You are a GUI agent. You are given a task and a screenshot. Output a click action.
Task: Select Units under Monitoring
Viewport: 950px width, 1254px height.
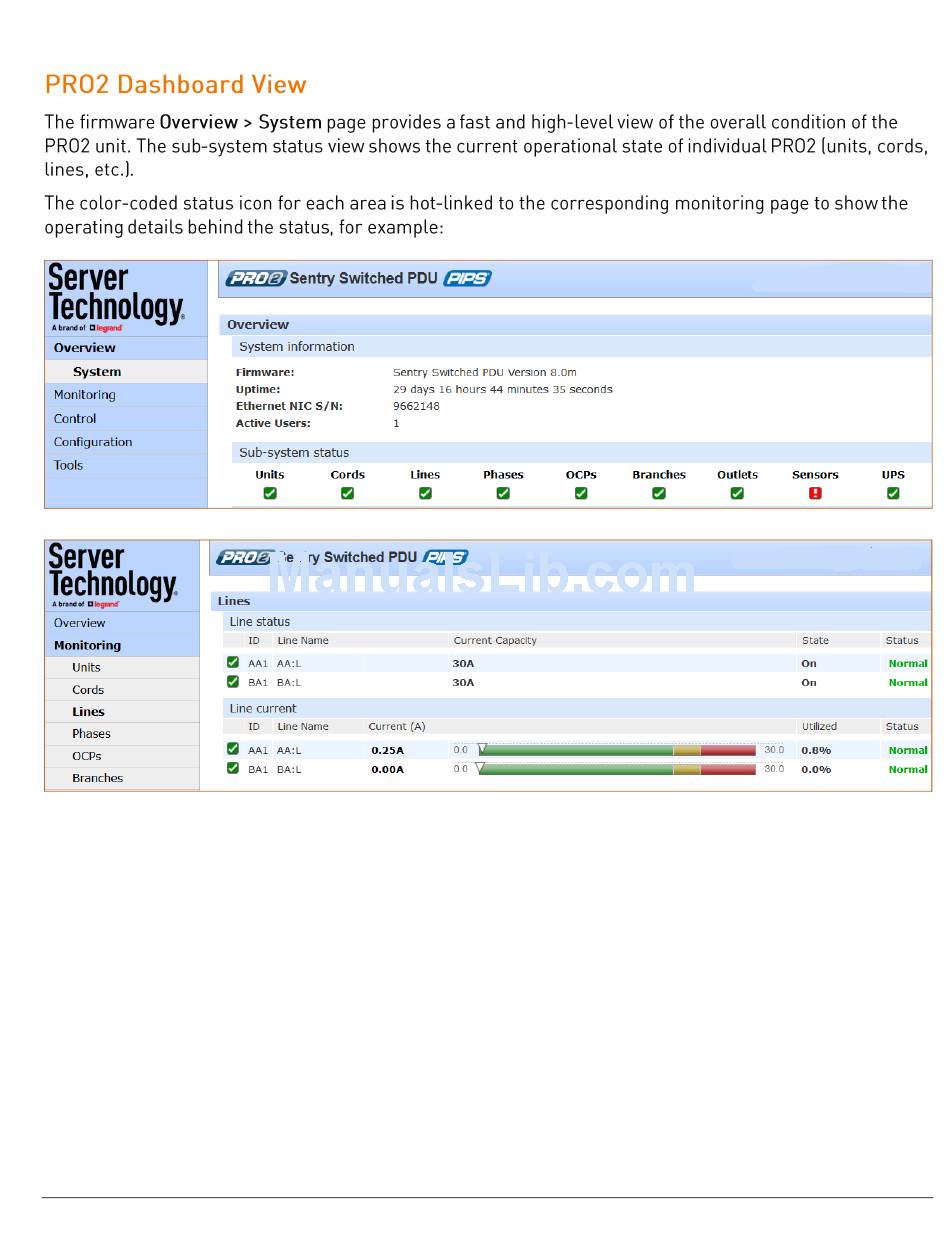pyautogui.click(x=122, y=667)
